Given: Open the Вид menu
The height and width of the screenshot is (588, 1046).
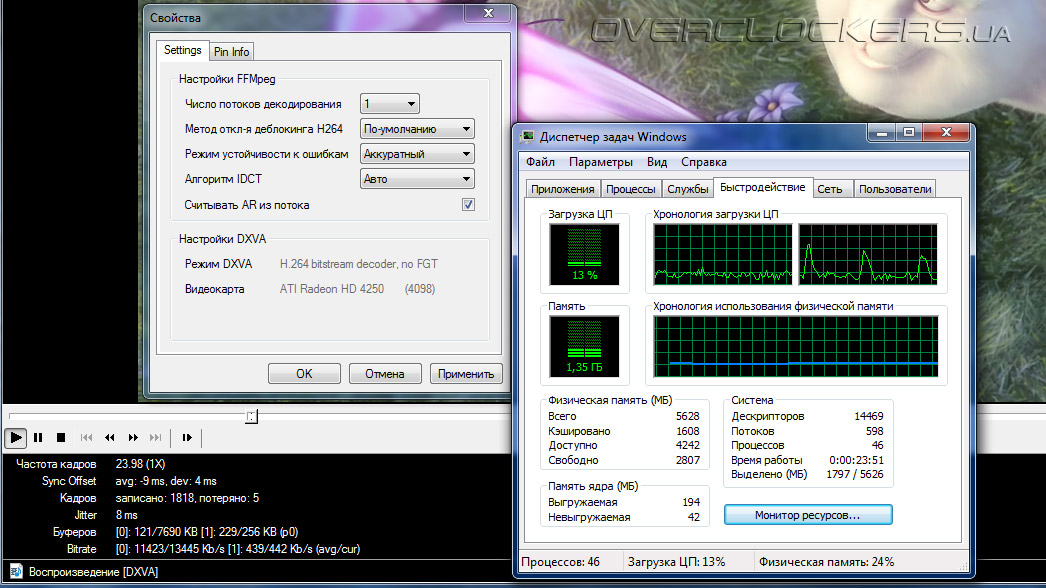Looking at the screenshot, I should (657, 162).
